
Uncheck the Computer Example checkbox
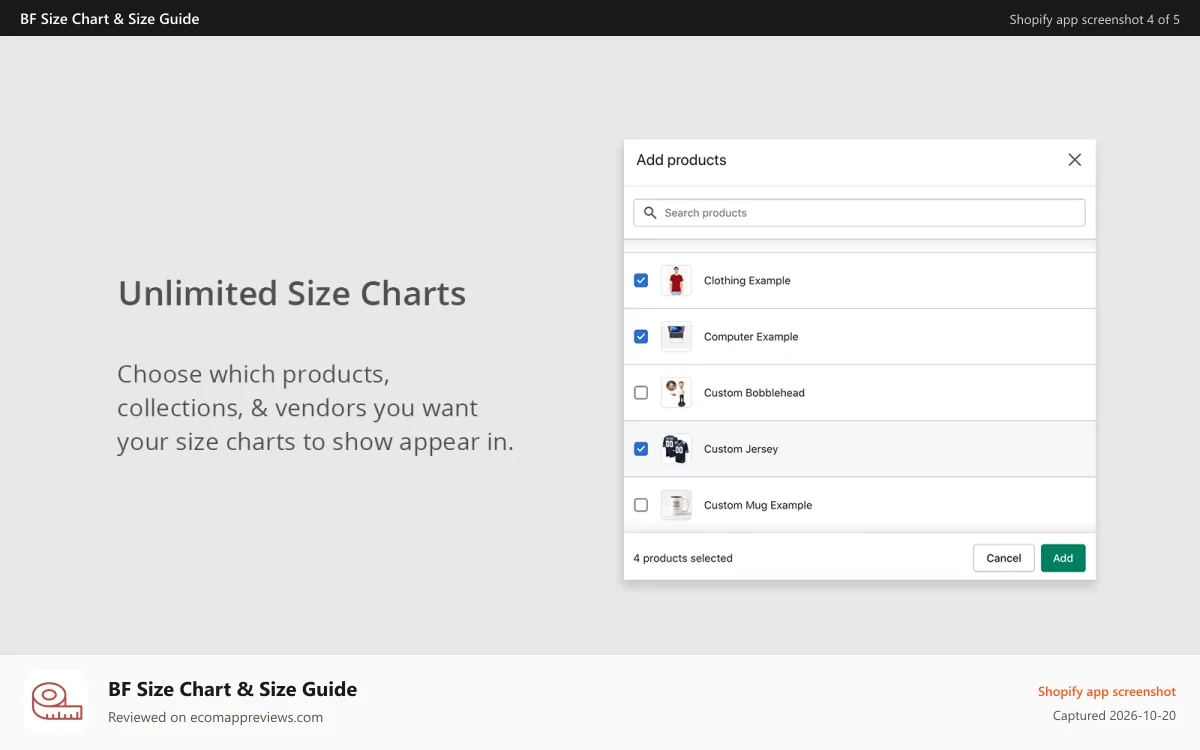coord(641,337)
